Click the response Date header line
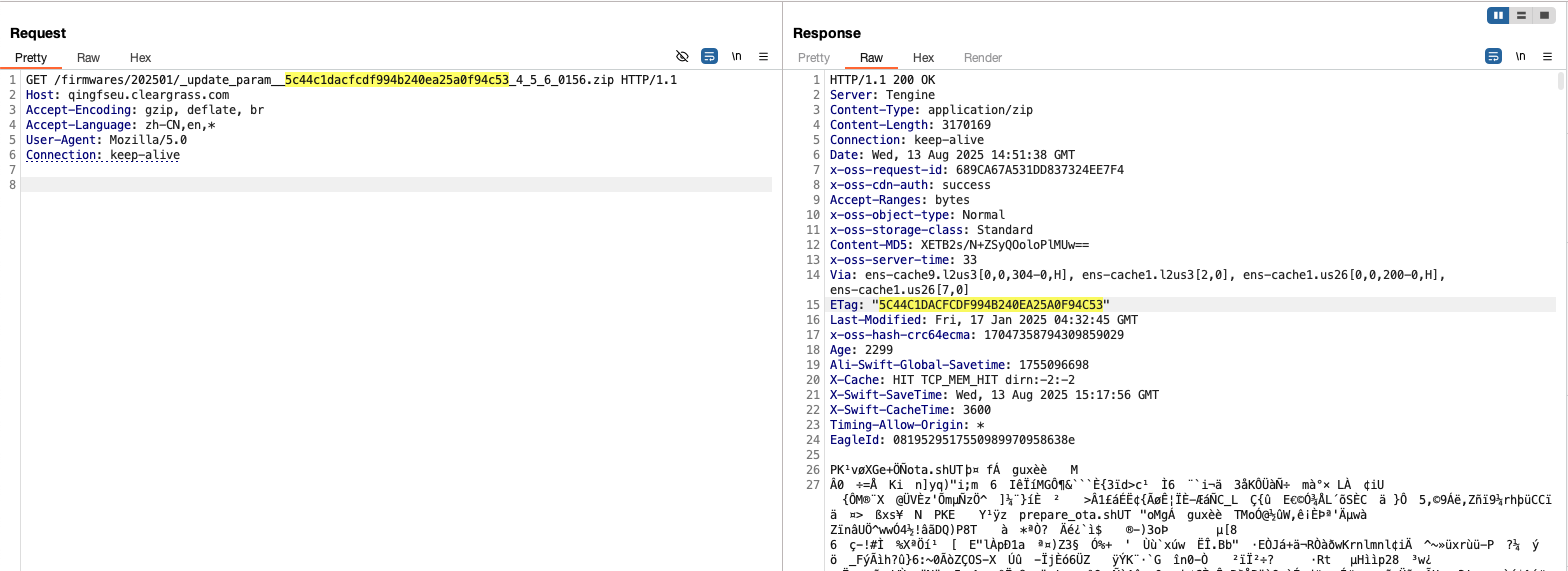Viewport: 1568px width, 571px height. pos(952,155)
